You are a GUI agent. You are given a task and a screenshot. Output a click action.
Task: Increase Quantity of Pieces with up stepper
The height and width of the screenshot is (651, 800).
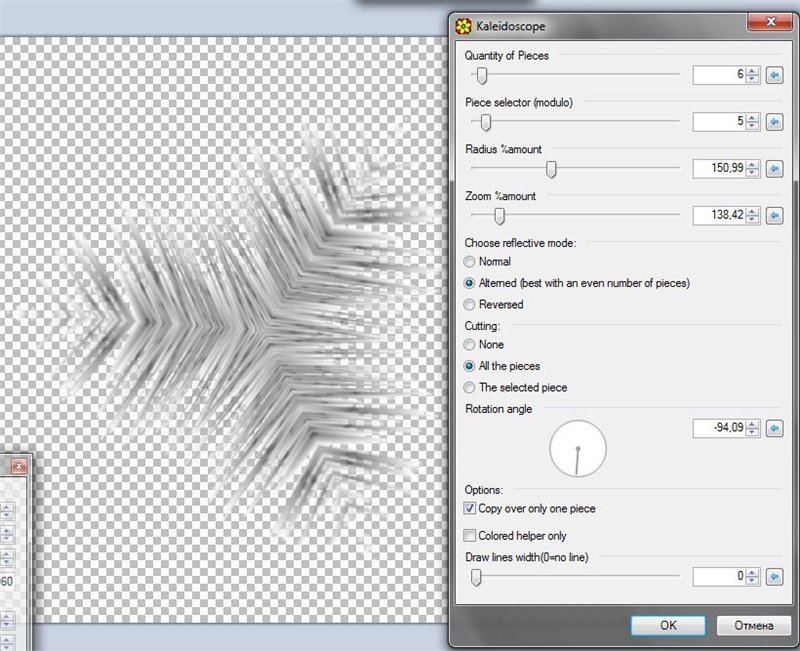coord(753,71)
